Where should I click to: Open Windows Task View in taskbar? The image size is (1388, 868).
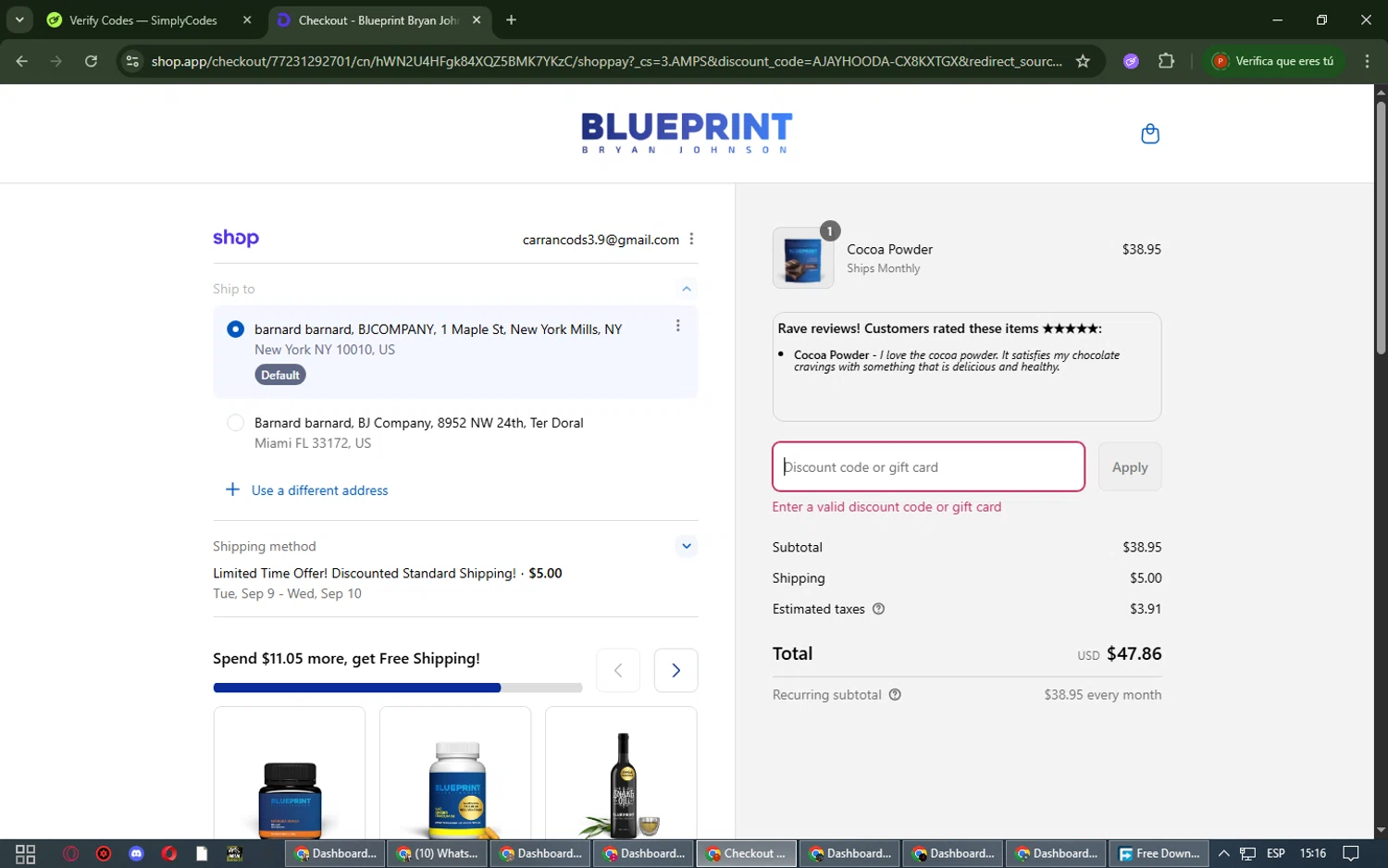25,853
